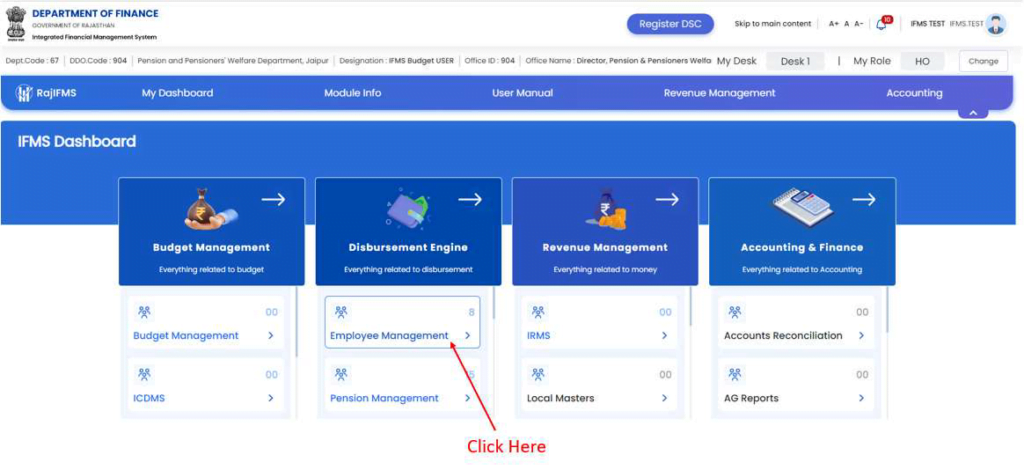
Task: Click the Register DSC button
Action: coord(670,24)
